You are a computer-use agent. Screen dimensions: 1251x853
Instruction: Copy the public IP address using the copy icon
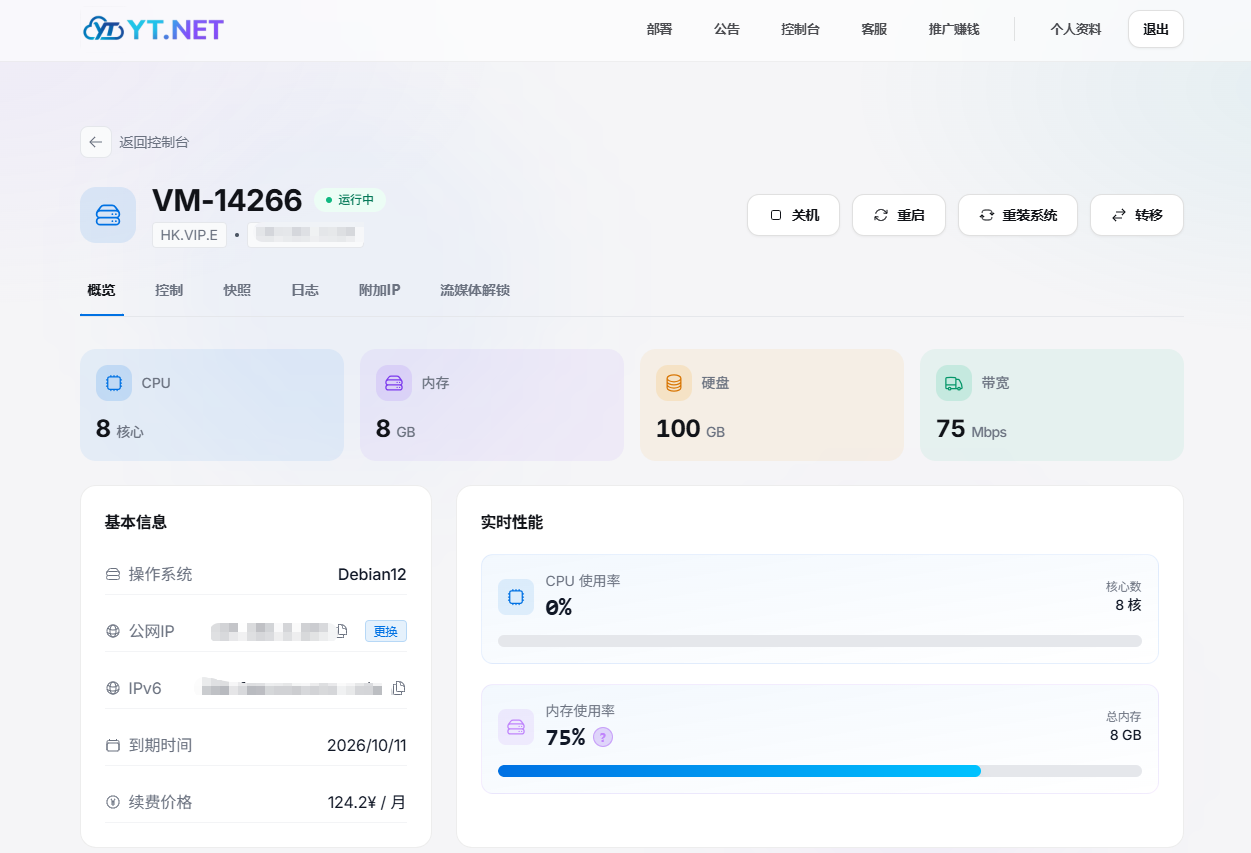pyautogui.click(x=342, y=631)
